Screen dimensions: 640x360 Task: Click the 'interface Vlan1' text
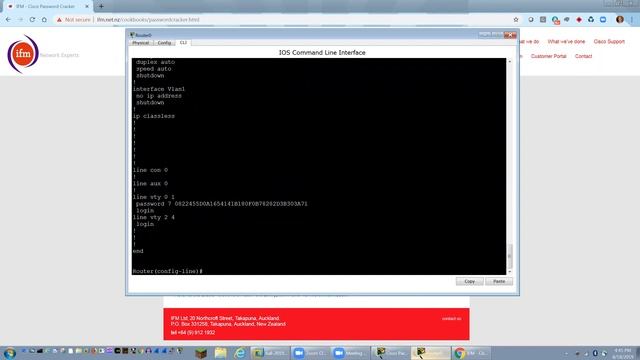(159, 89)
